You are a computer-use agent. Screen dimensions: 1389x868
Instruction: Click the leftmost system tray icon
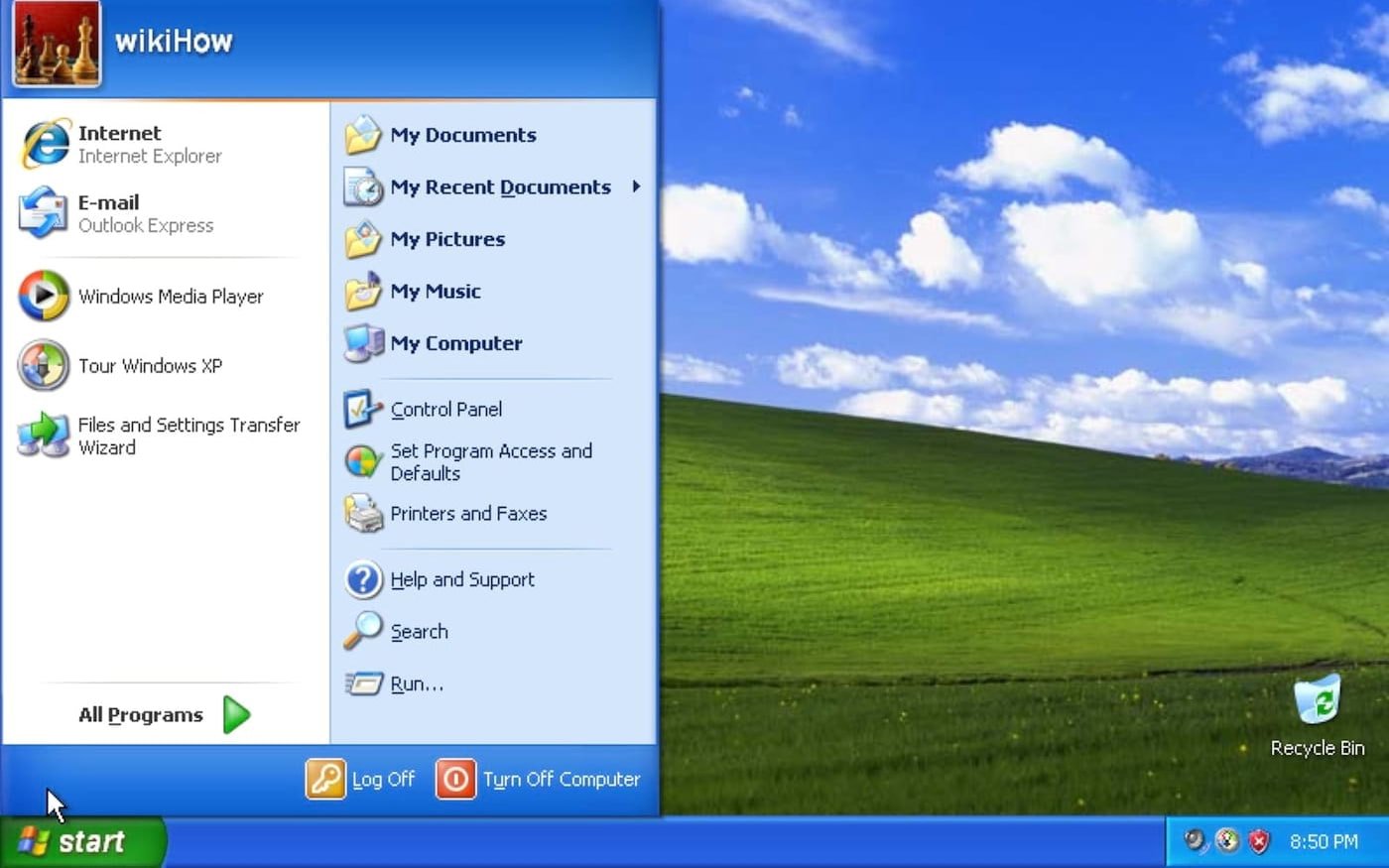pyautogui.click(x=1196, y=841)
